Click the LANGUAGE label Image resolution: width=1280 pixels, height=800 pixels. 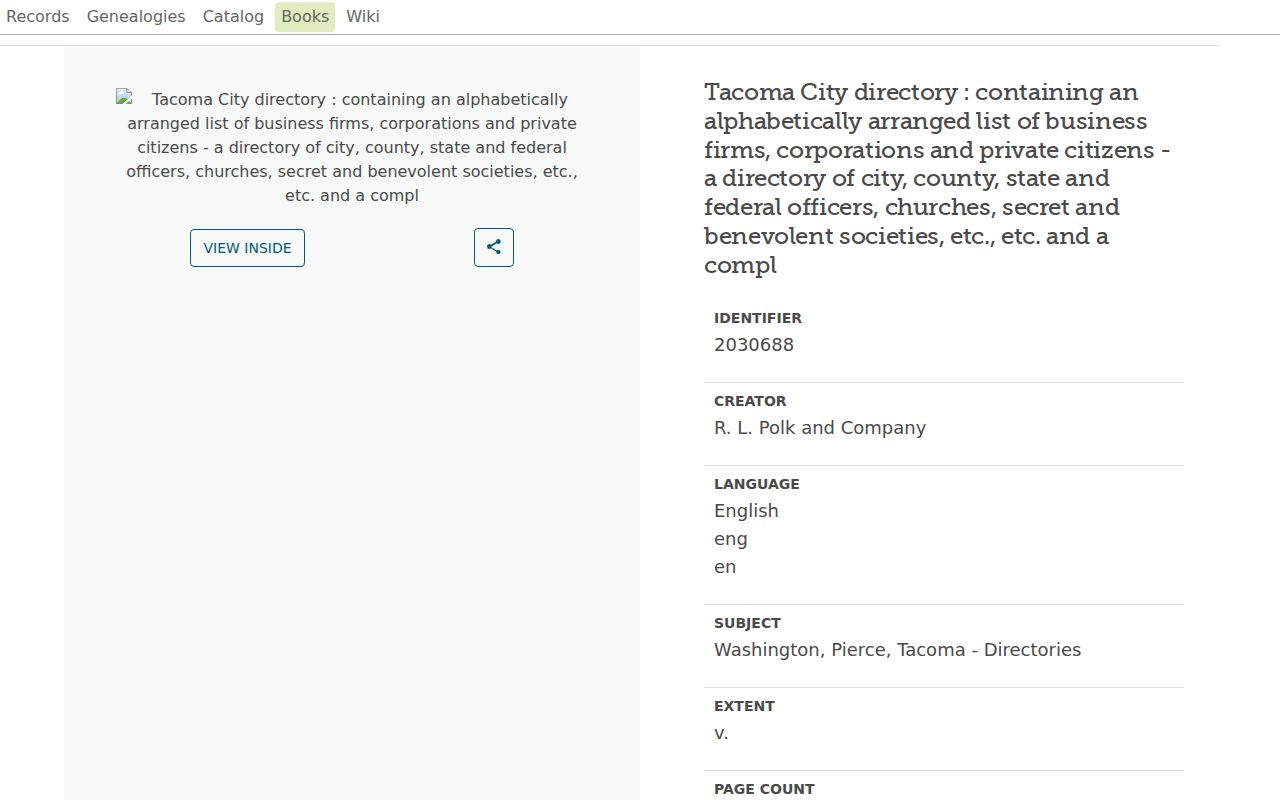click(x=757, y=484)
